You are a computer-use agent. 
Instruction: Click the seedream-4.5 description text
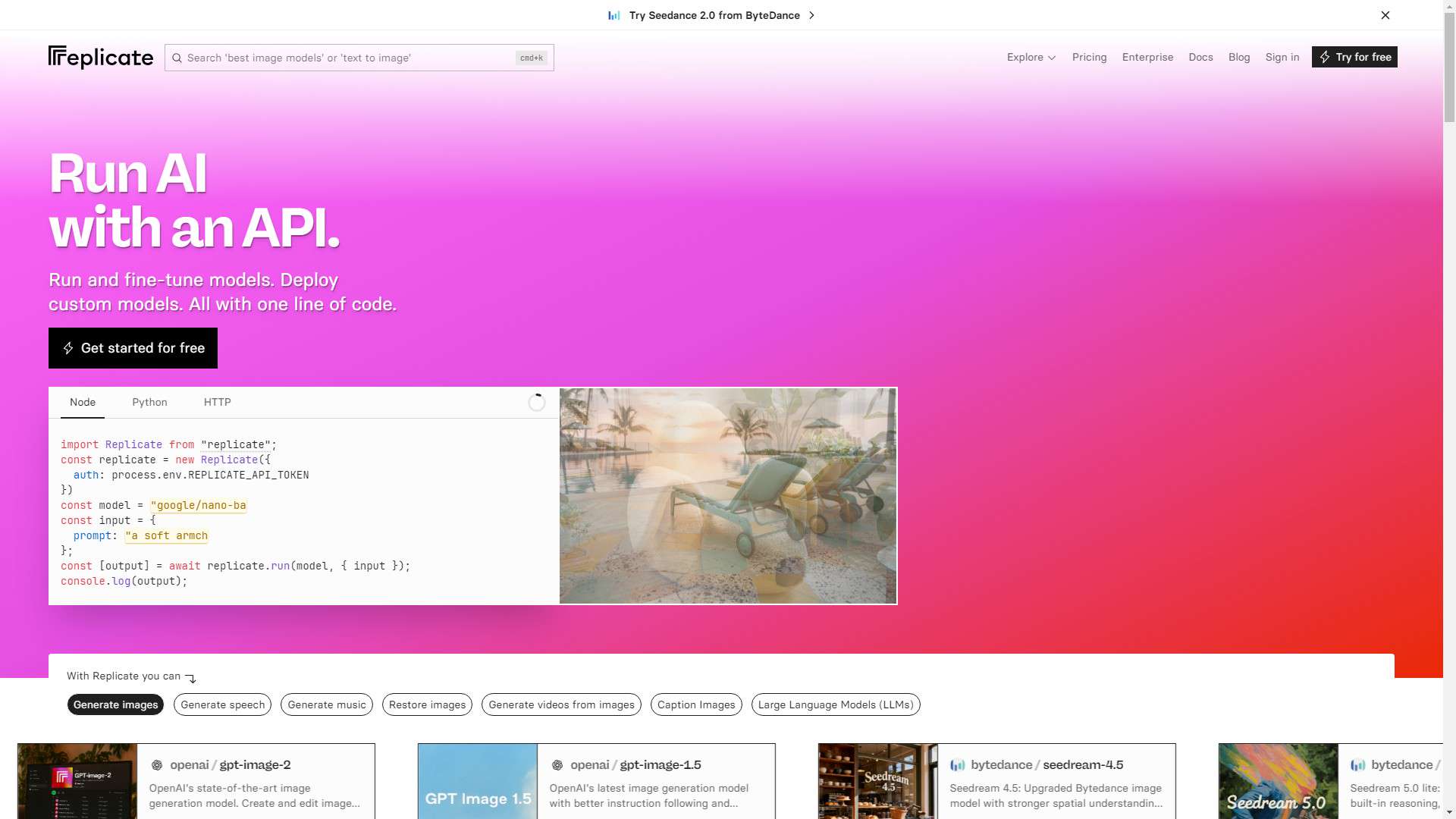coord(1056,795)
